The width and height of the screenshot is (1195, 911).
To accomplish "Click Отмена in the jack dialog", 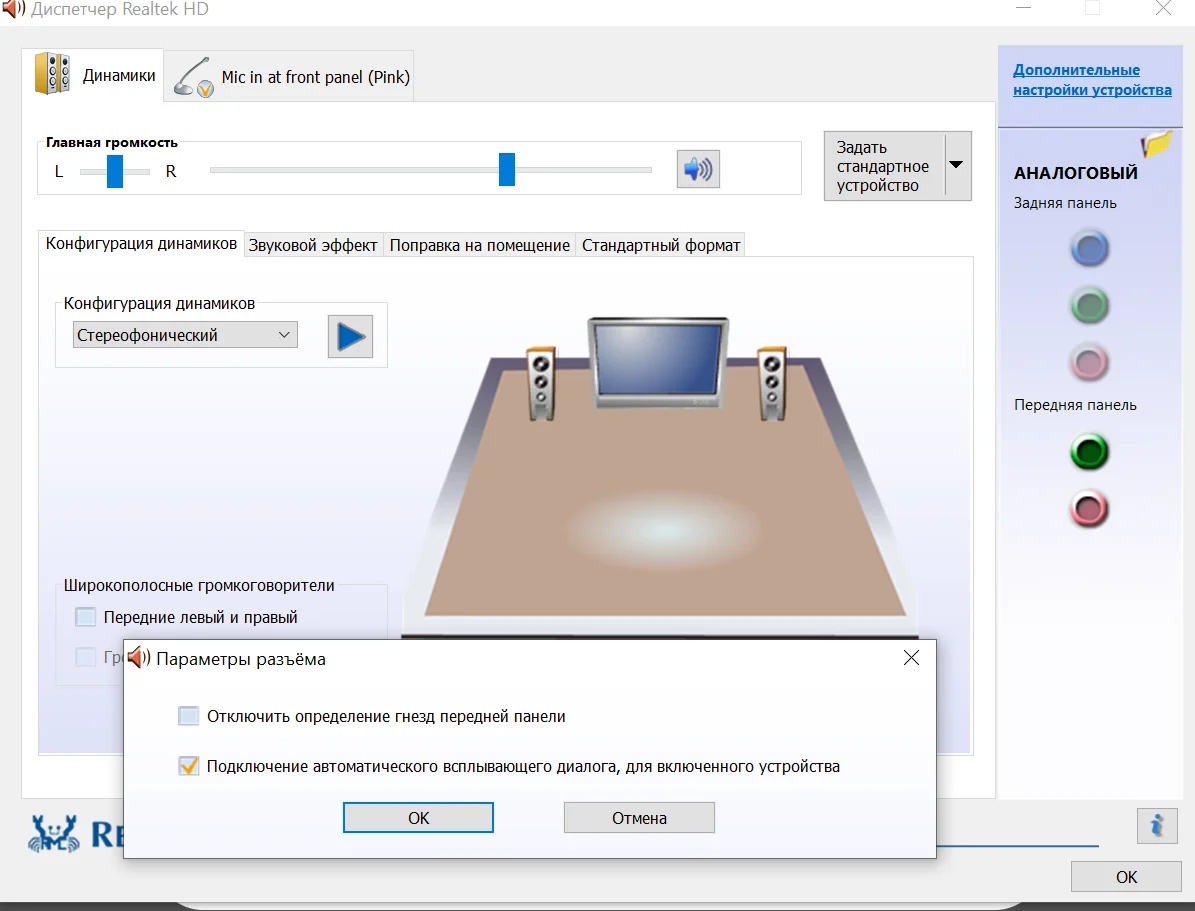I will [x=639, y=817].
